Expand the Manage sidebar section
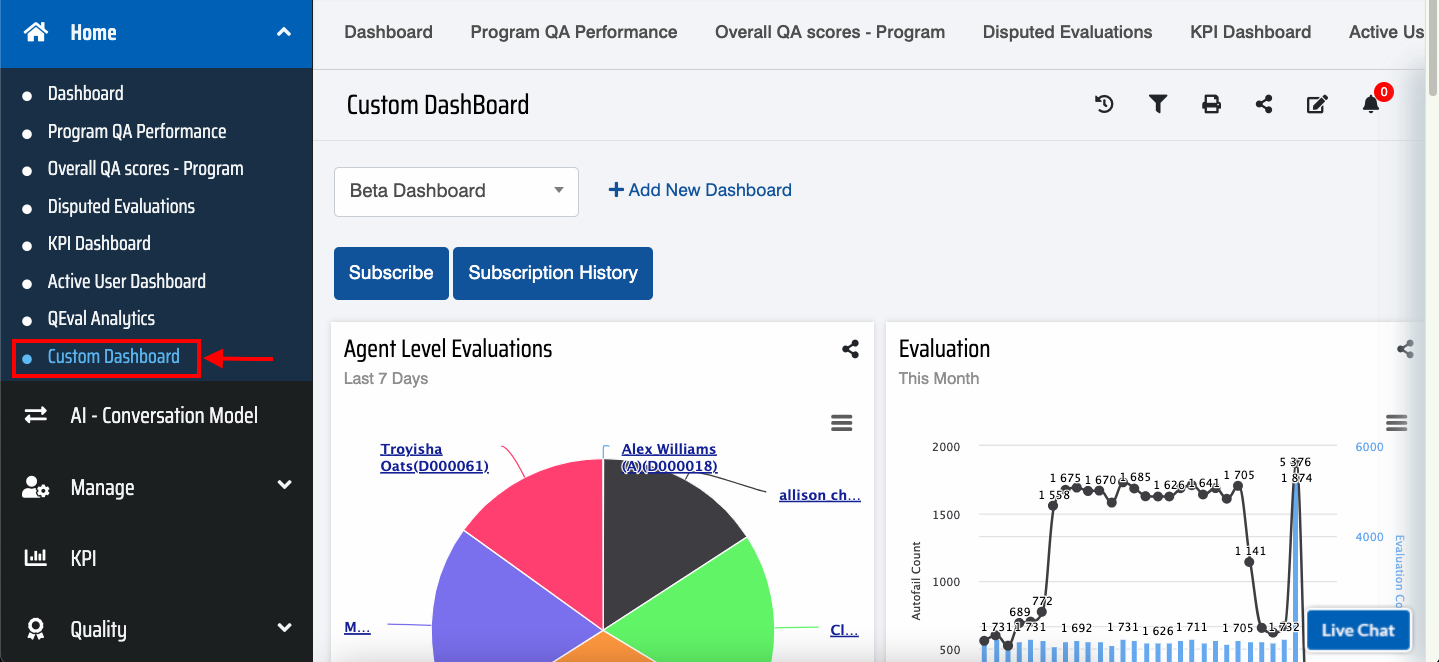 point(284,486)
